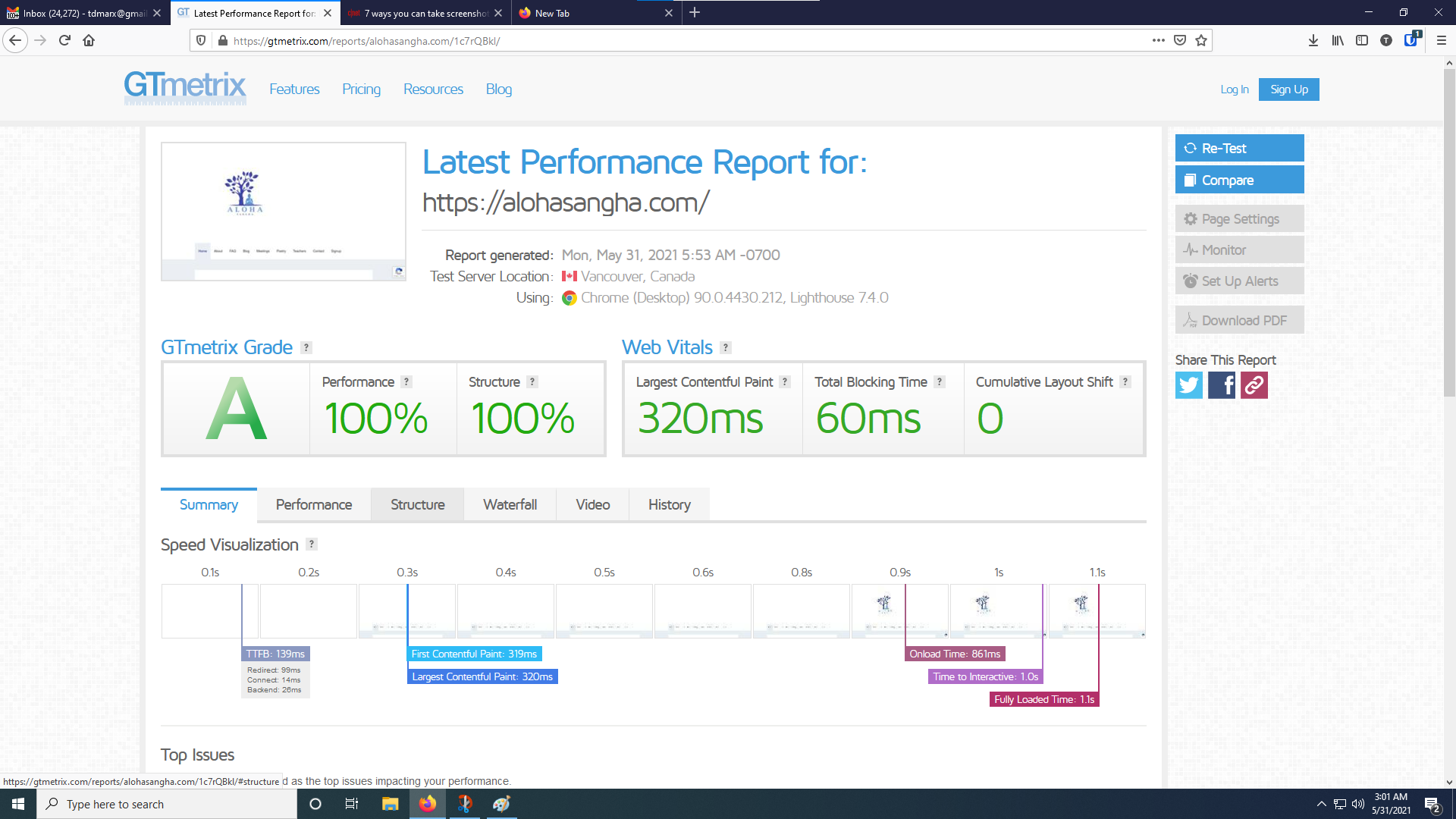Image resolution: width=1456 pixels, height=819 pixels.
Task: Save page to Pocket icon
Action: click(1180, 40)
